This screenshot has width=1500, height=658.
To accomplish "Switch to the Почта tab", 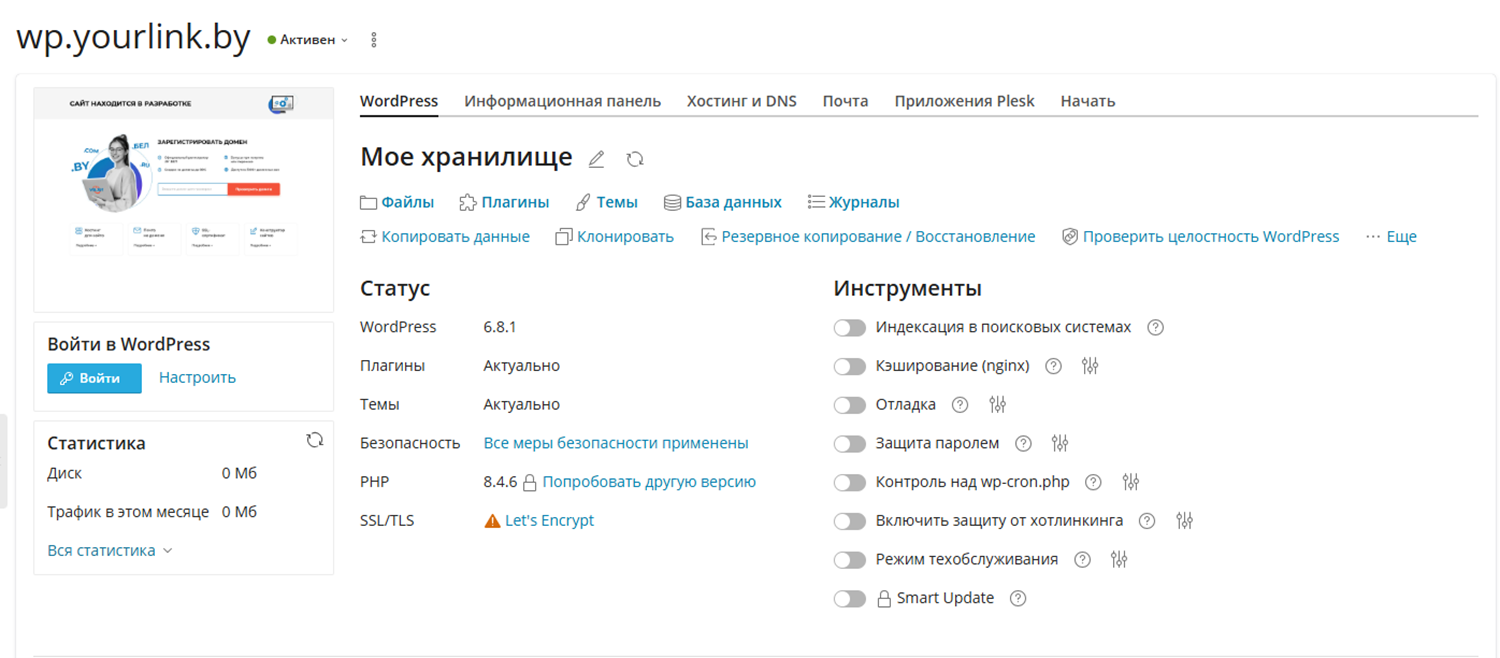I will [846, 101].
